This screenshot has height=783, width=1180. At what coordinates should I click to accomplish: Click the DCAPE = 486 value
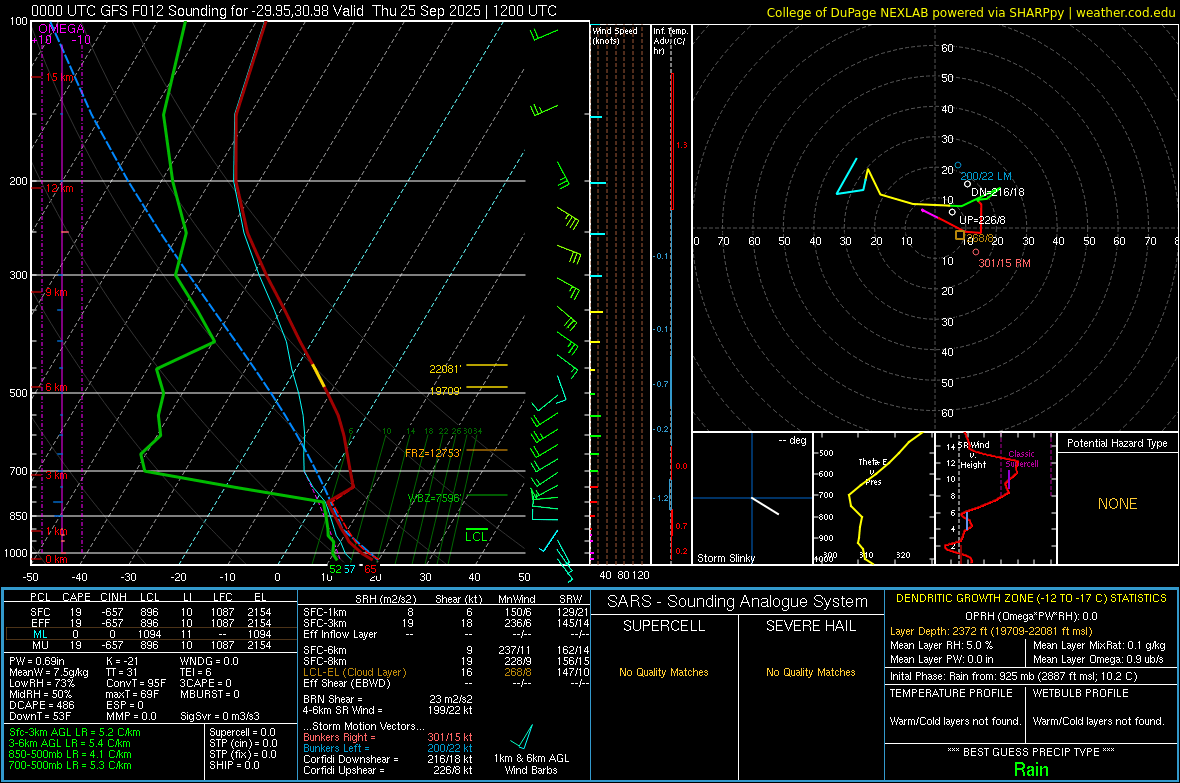point(41,705)
